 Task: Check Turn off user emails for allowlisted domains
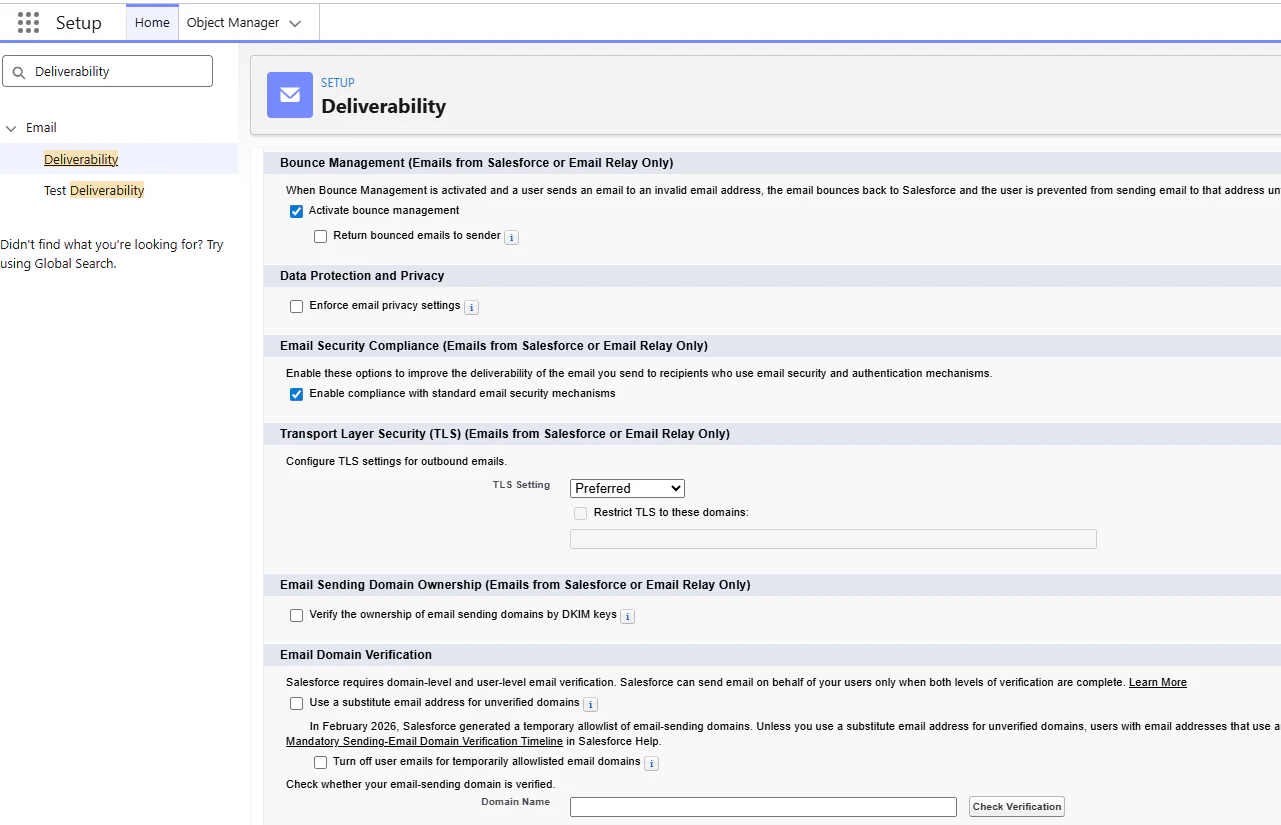tap(320, 763)
